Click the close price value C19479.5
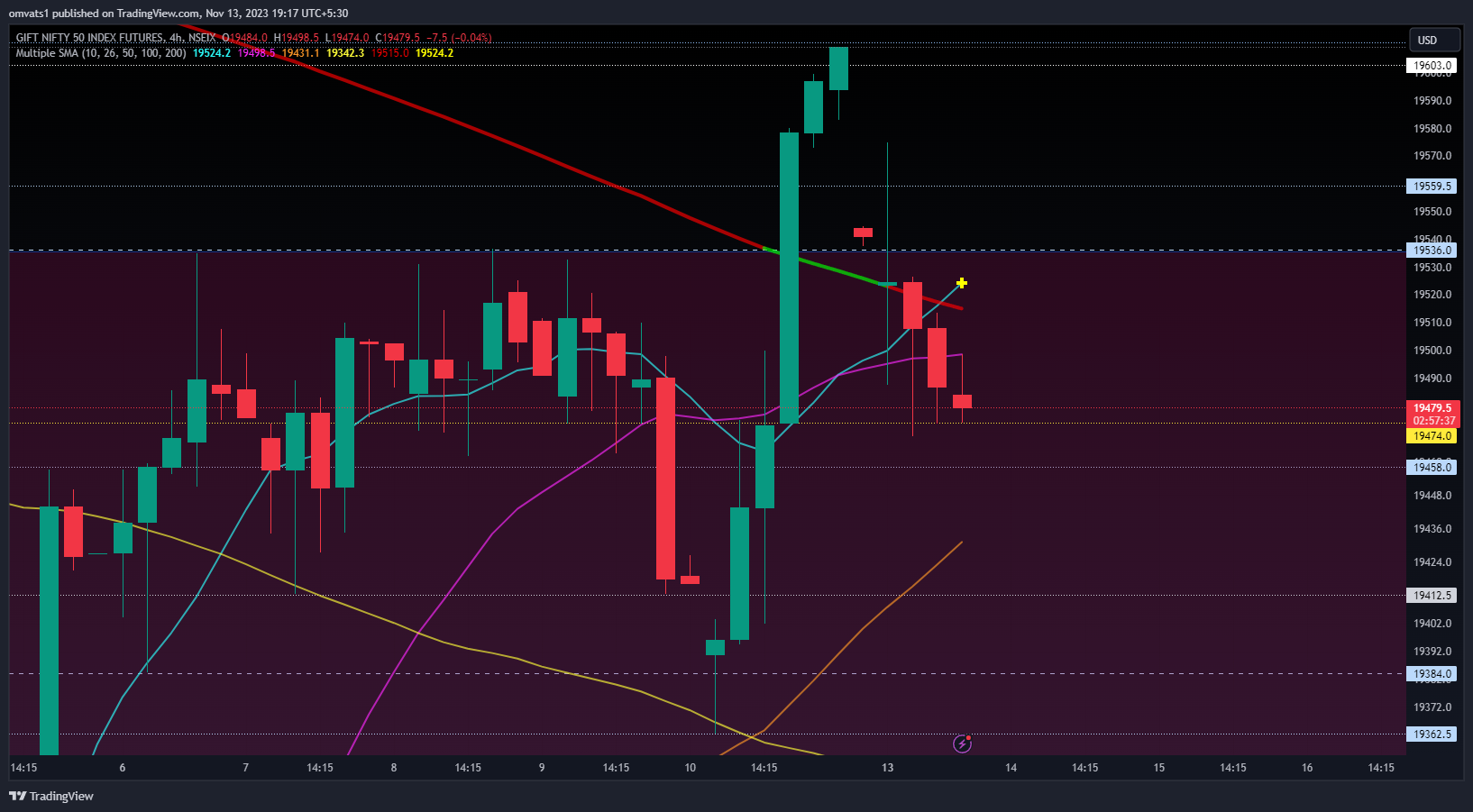Image resolution: width=1473 pixels, height=812 pixels. 398,38
